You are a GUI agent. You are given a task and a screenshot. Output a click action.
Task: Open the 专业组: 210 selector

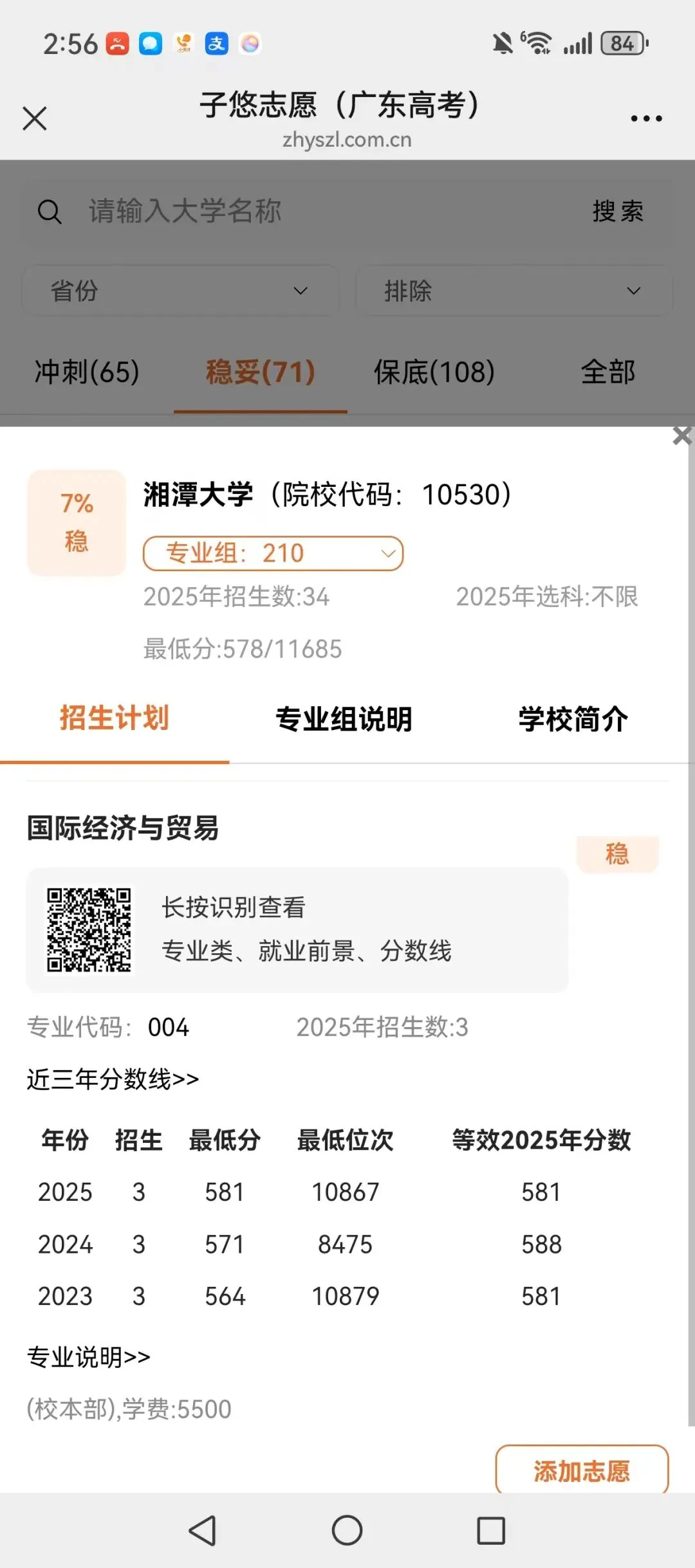point(273,553)
